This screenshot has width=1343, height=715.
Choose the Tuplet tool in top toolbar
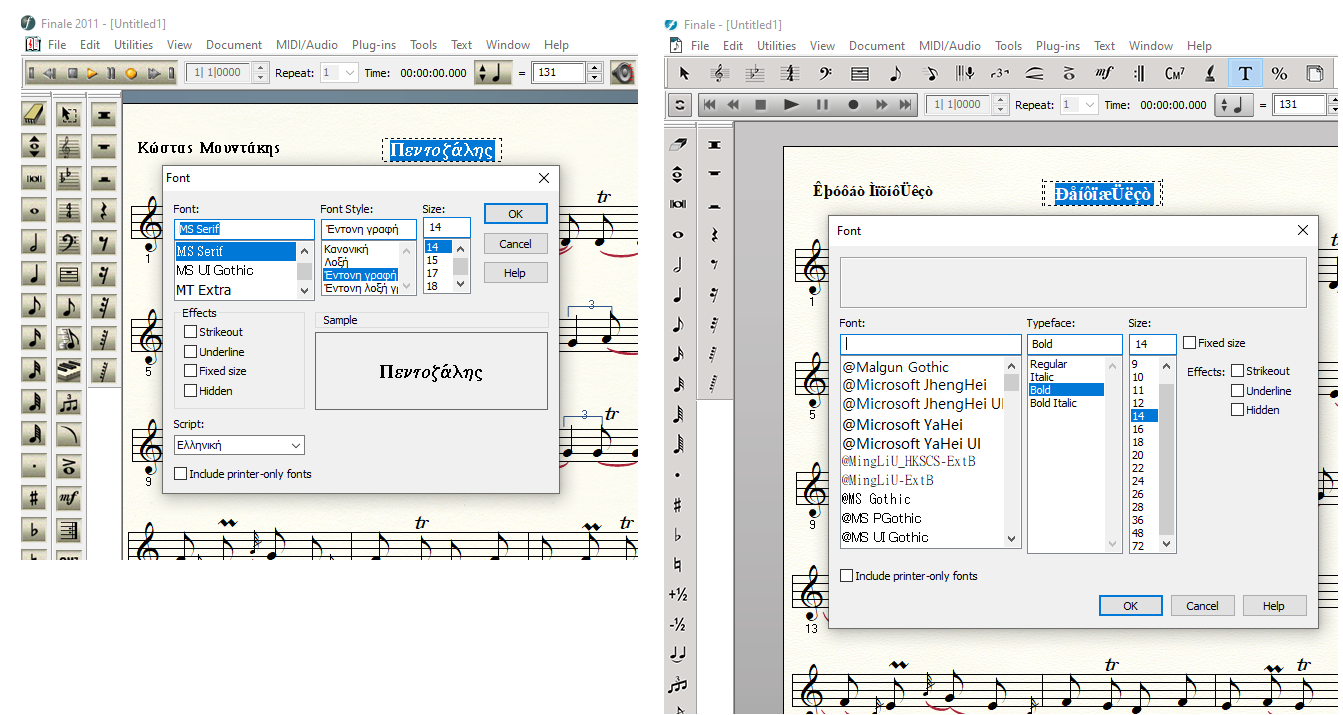pyautogui.click(x=999, y=73)
